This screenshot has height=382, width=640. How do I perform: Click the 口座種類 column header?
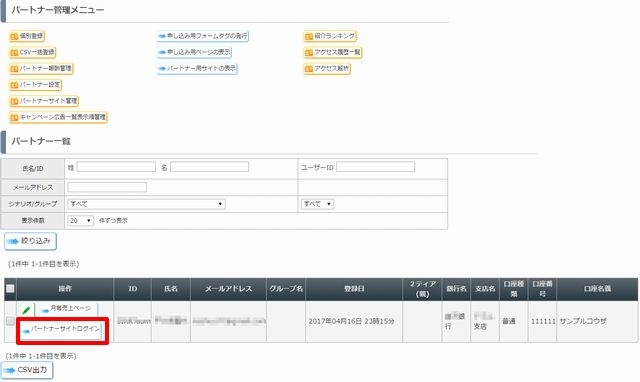[513, 289]
